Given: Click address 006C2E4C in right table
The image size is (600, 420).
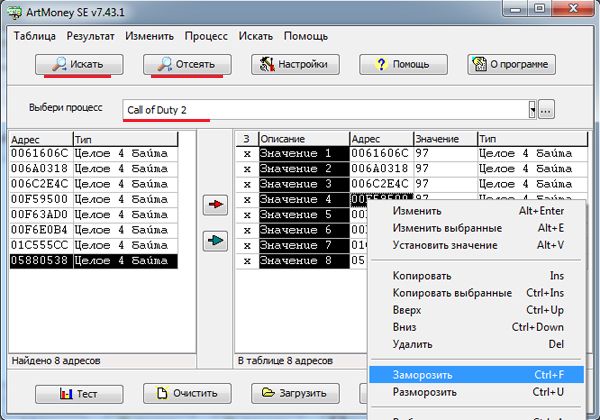Looking at the screenshot, I should pyautogui.click(x=382, y=184).
